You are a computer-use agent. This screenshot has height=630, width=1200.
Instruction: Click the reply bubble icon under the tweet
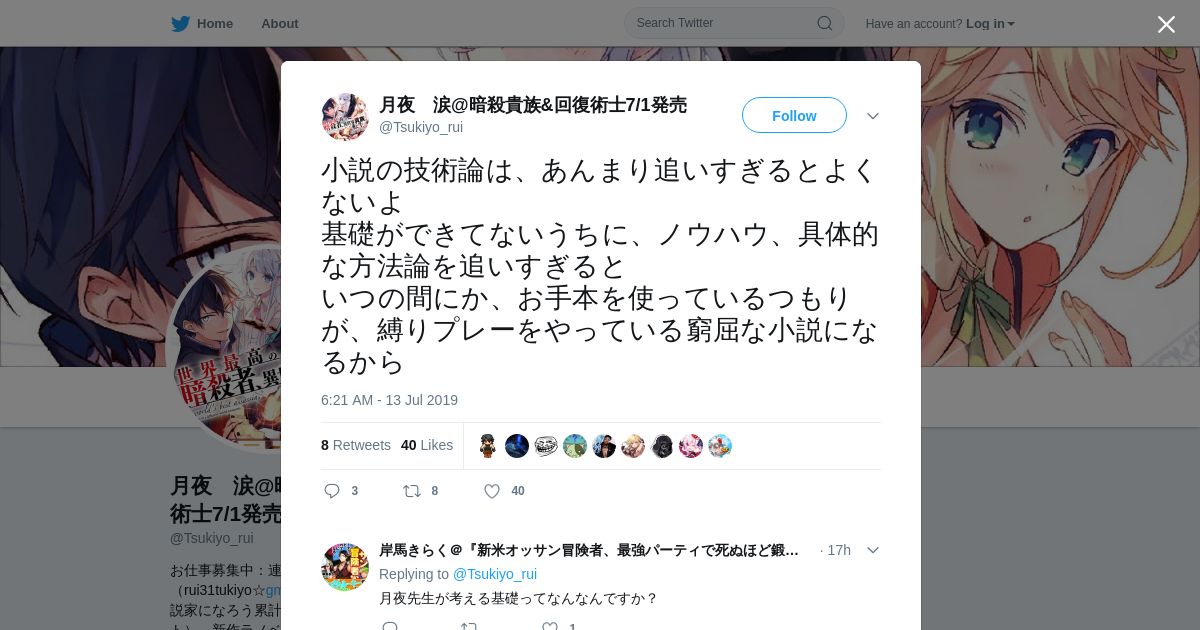pyautogui.click(x=333, y=491)
